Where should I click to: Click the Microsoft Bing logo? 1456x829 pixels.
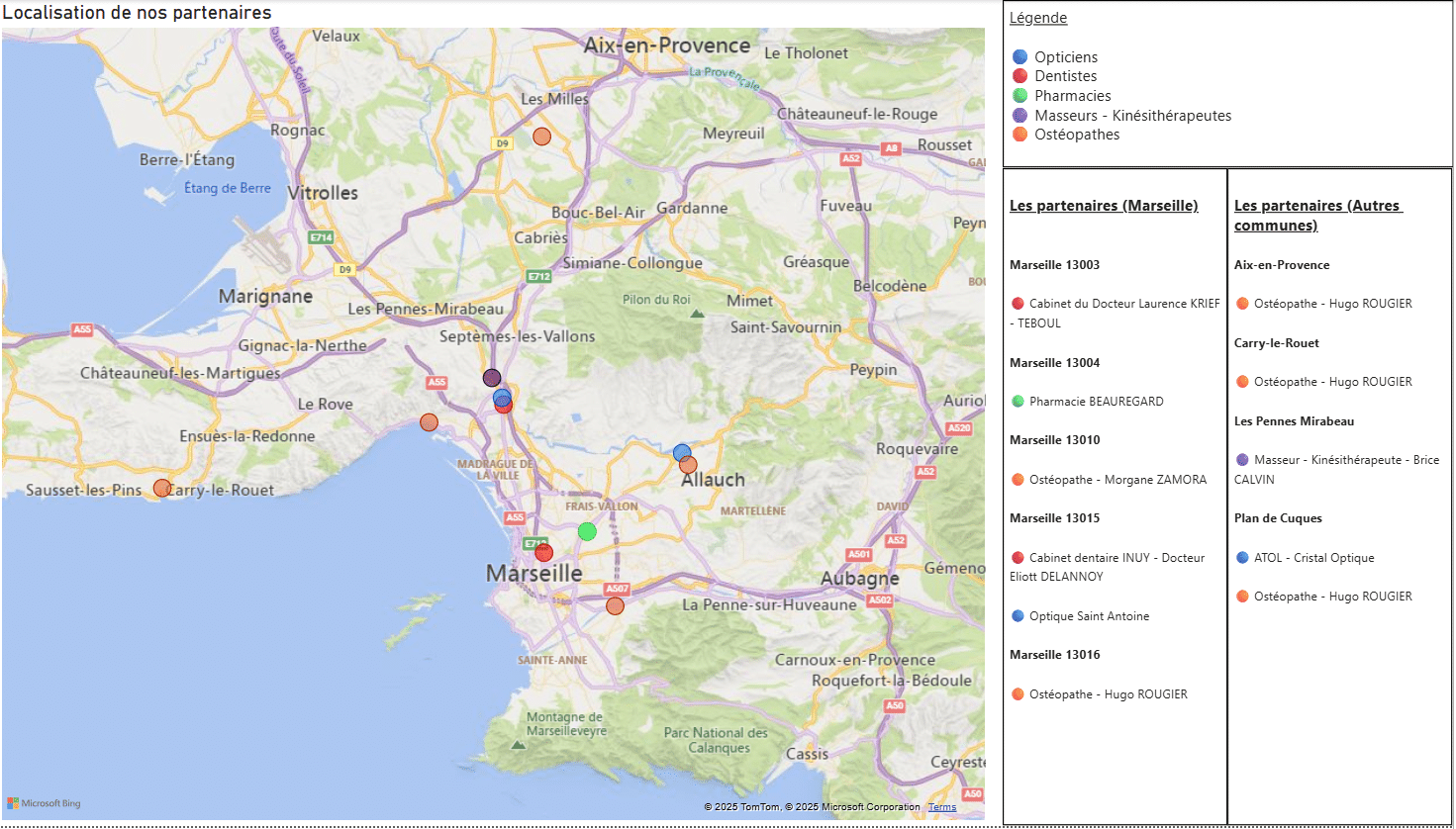click(x=45, y=803)
